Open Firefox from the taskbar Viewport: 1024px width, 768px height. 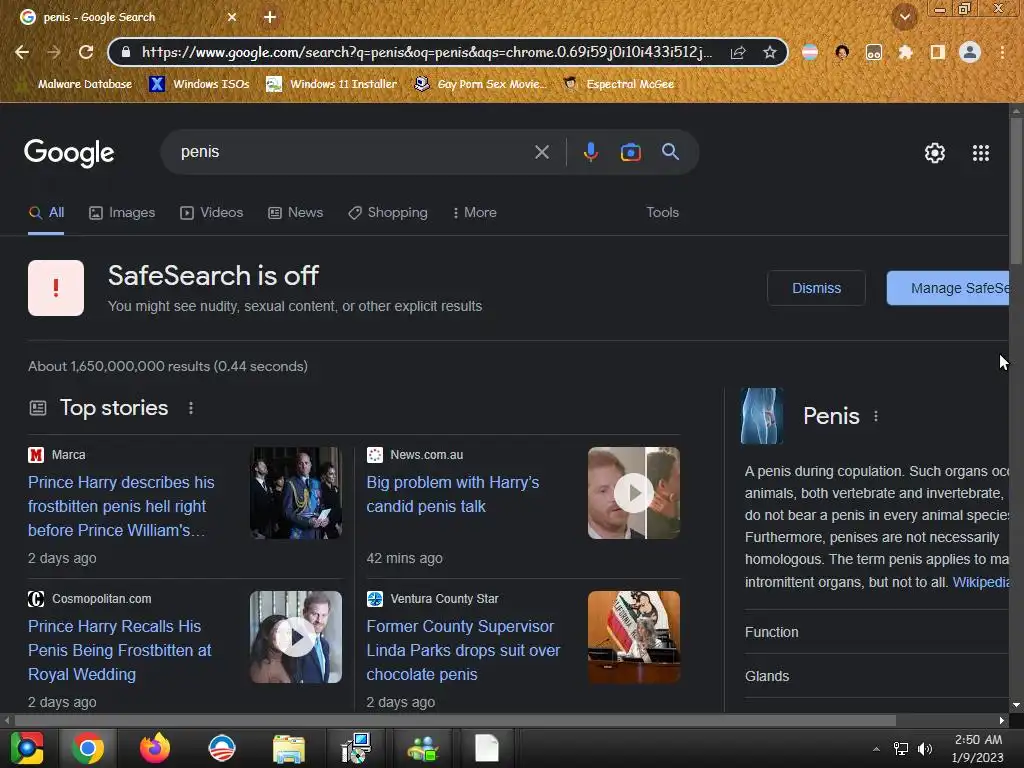click(155, 748)
